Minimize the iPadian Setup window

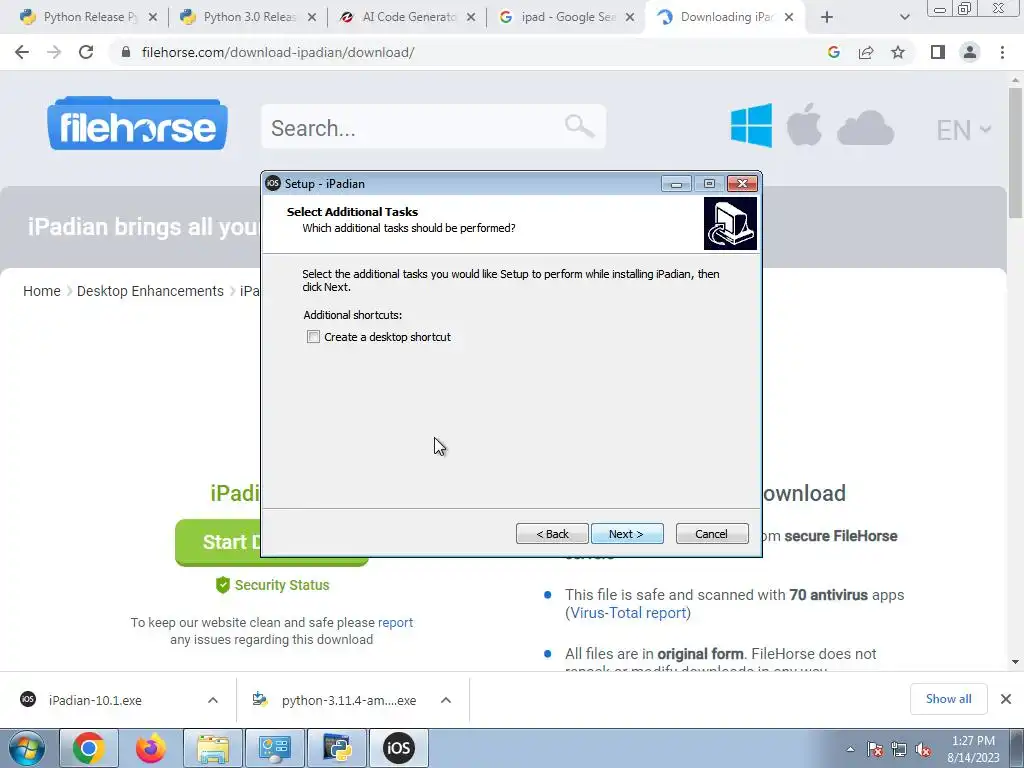(677, 184)
